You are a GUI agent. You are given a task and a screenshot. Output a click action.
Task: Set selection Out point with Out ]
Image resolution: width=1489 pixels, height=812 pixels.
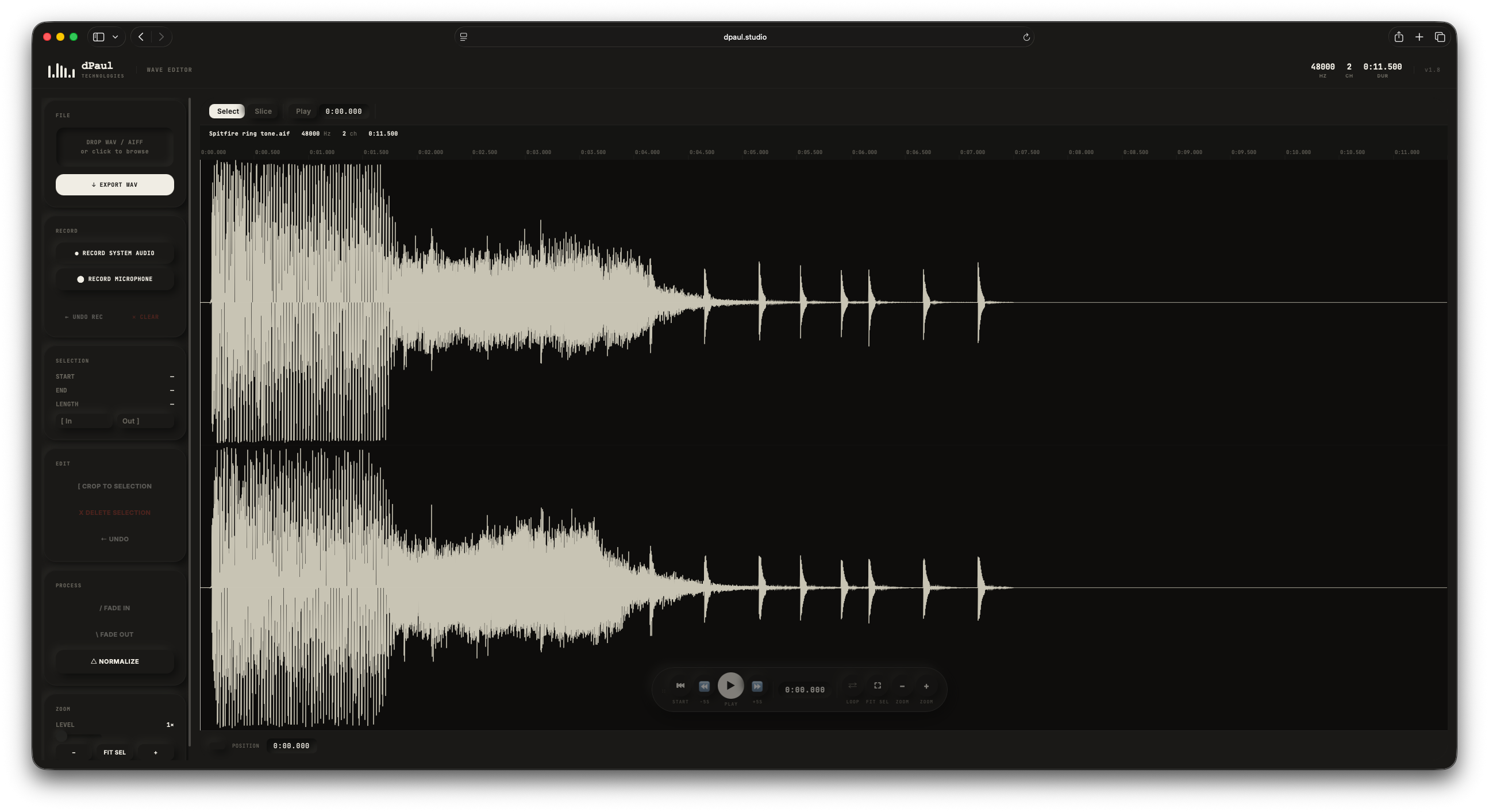point(145,421)
